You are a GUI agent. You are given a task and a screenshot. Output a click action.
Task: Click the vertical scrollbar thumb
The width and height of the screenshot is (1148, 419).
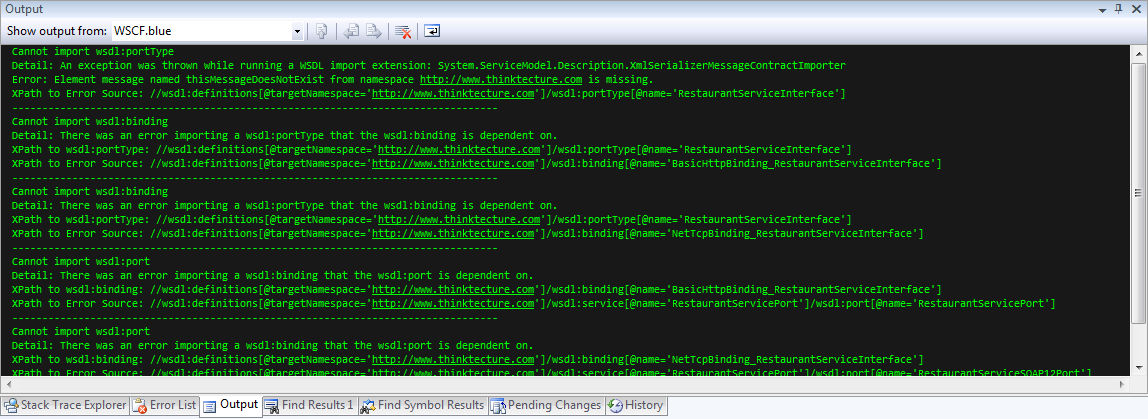coord(1138,193)
